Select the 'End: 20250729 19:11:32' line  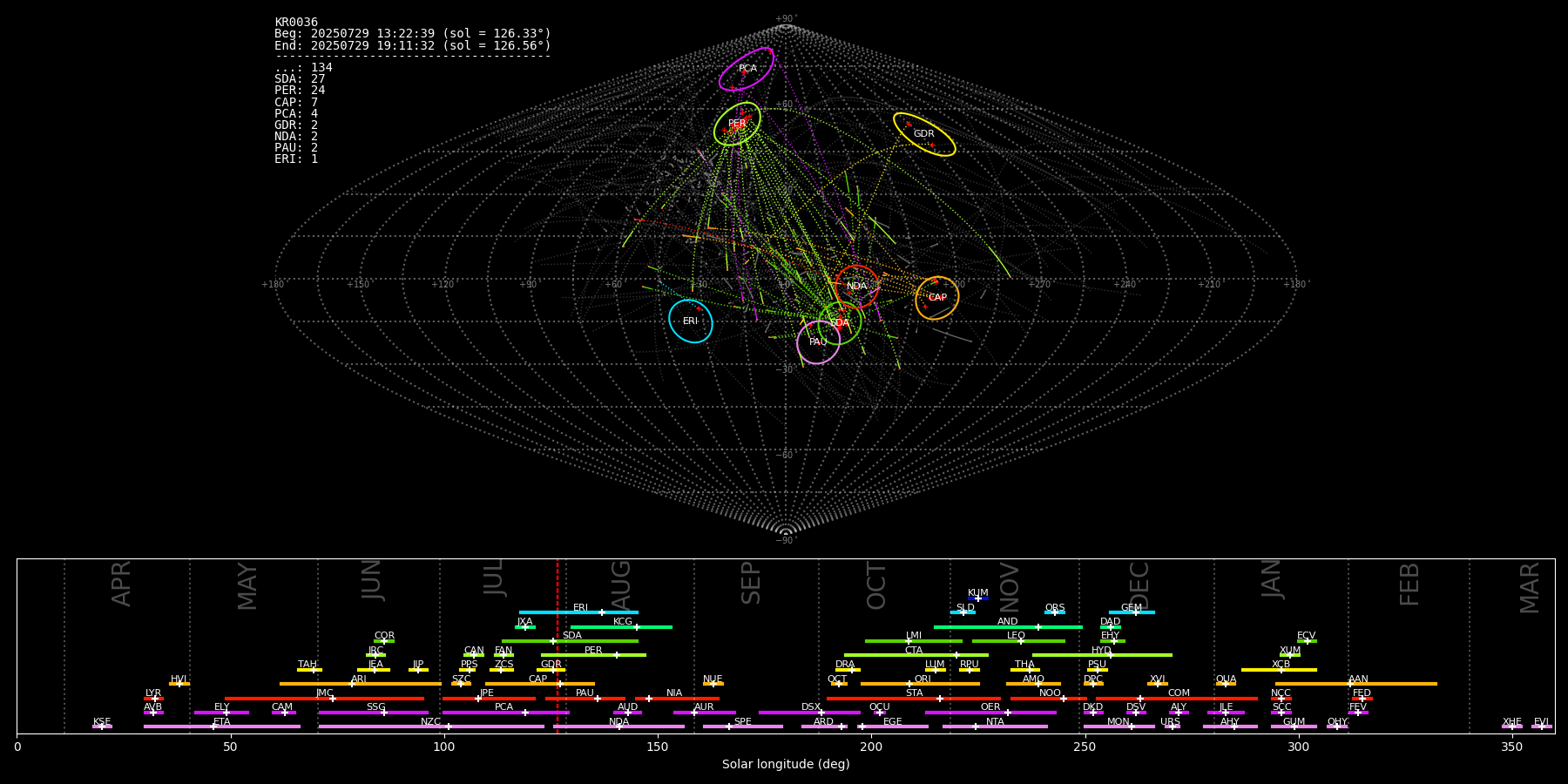point(413,45)
